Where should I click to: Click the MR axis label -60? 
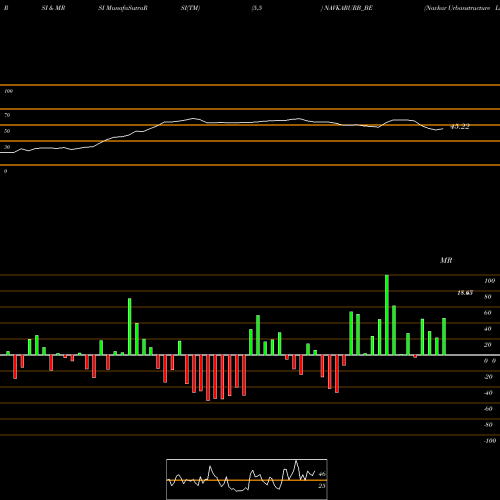click(488, 409)
